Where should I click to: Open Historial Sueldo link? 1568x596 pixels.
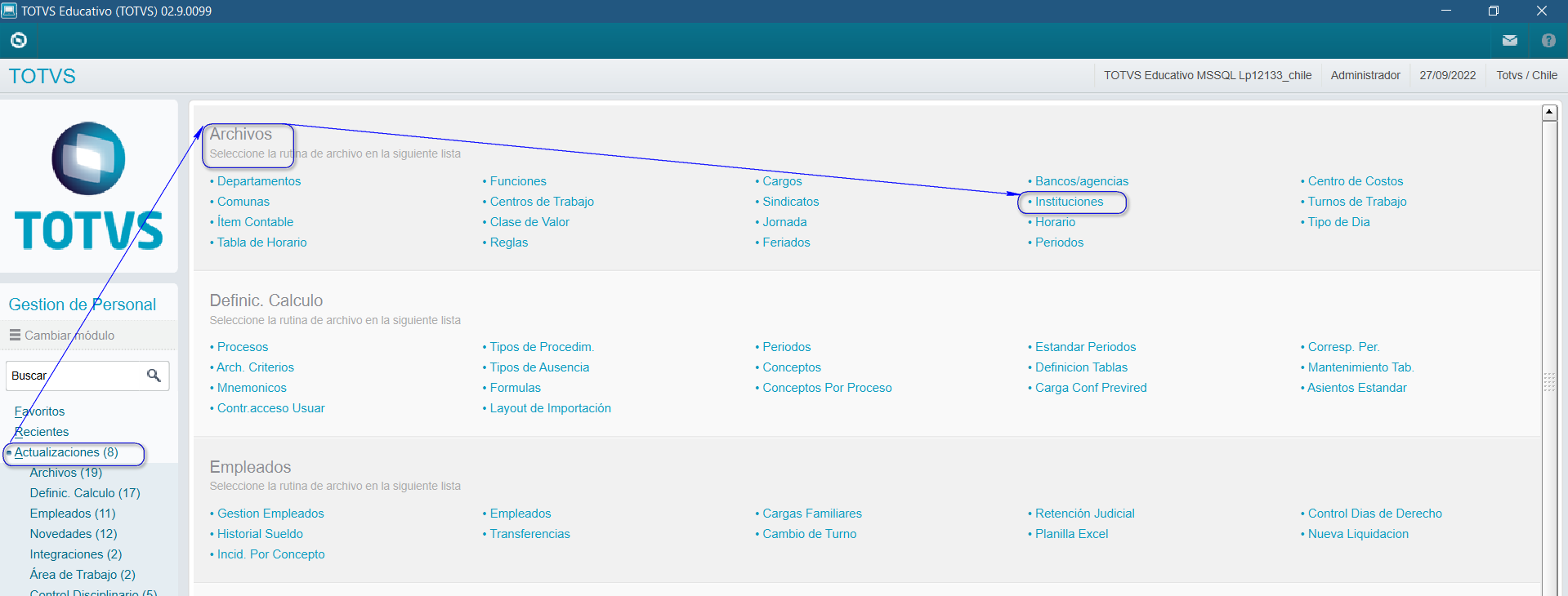(x=260, y=534)
